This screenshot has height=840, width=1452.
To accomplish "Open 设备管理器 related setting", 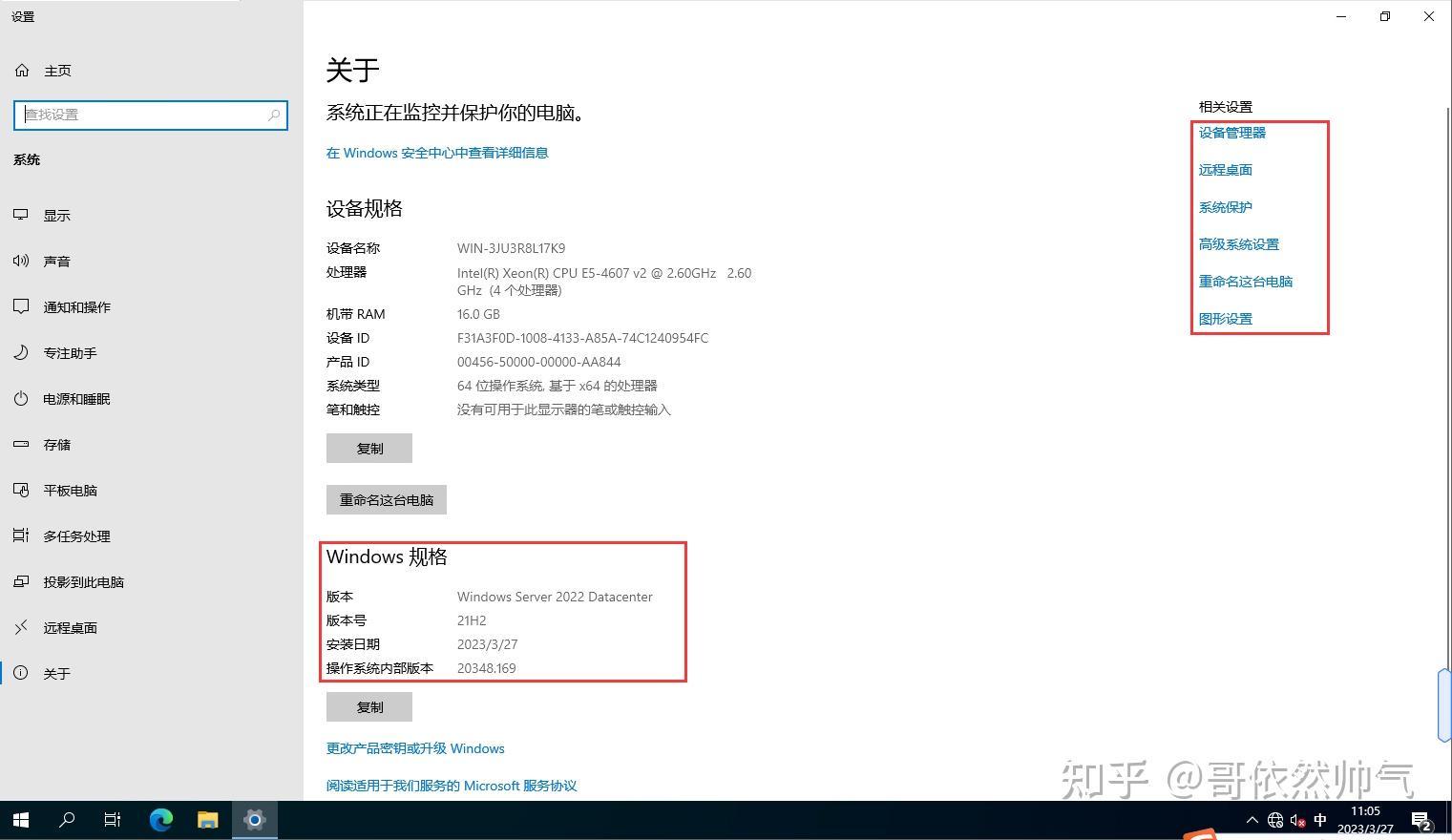I will 1232,133.
